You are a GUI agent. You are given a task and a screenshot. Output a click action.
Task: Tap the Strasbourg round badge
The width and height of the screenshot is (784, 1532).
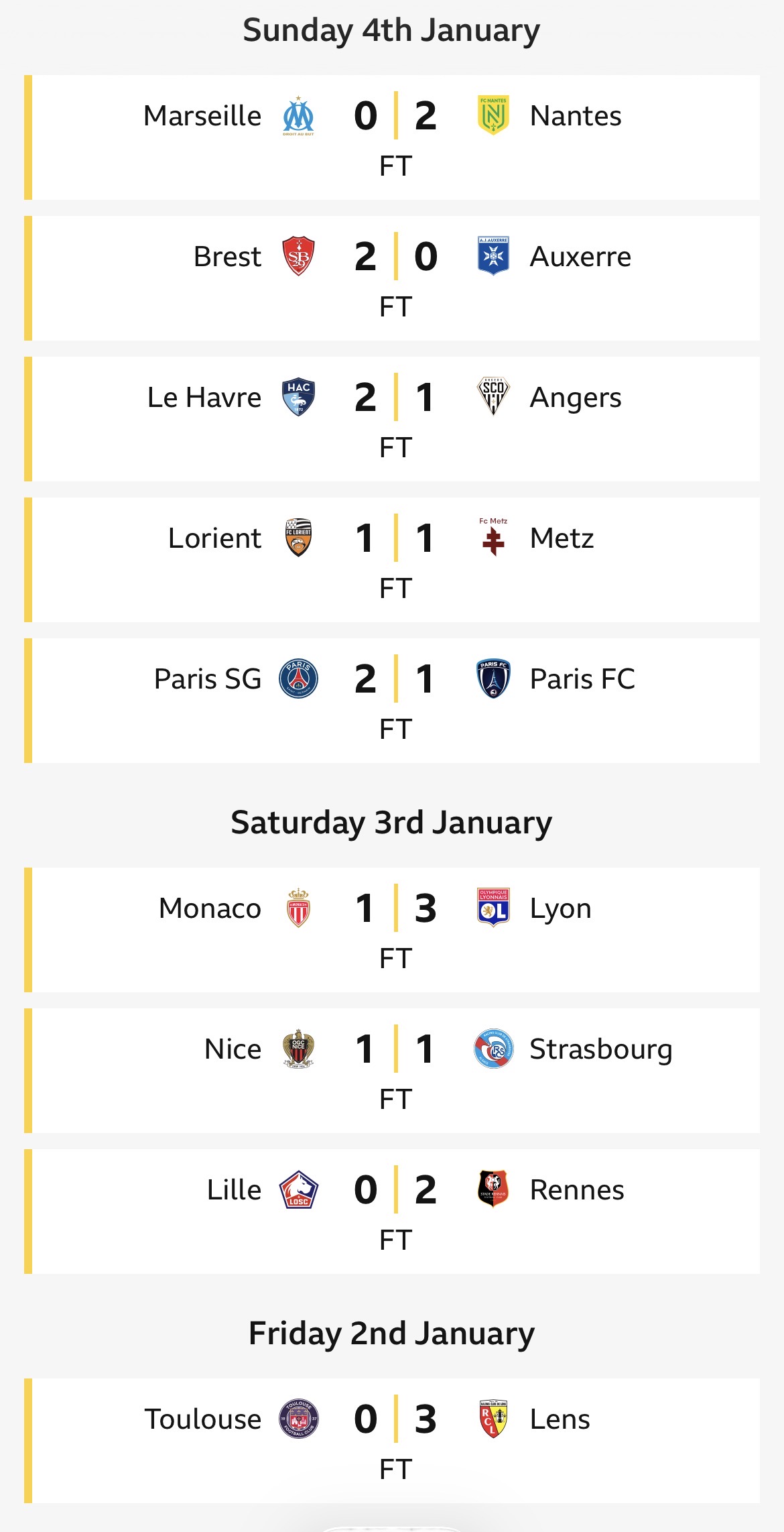(493, 1049)
